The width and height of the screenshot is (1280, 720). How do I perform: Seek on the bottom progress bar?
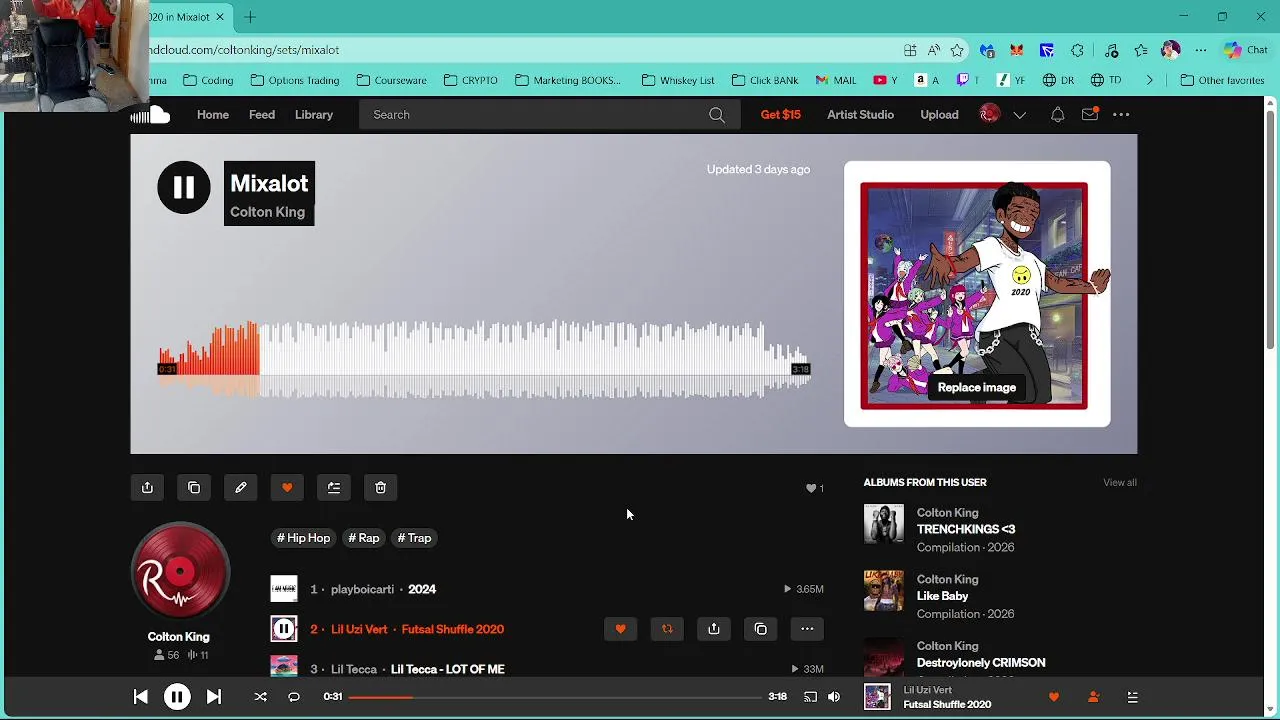[x=555, y=697]
